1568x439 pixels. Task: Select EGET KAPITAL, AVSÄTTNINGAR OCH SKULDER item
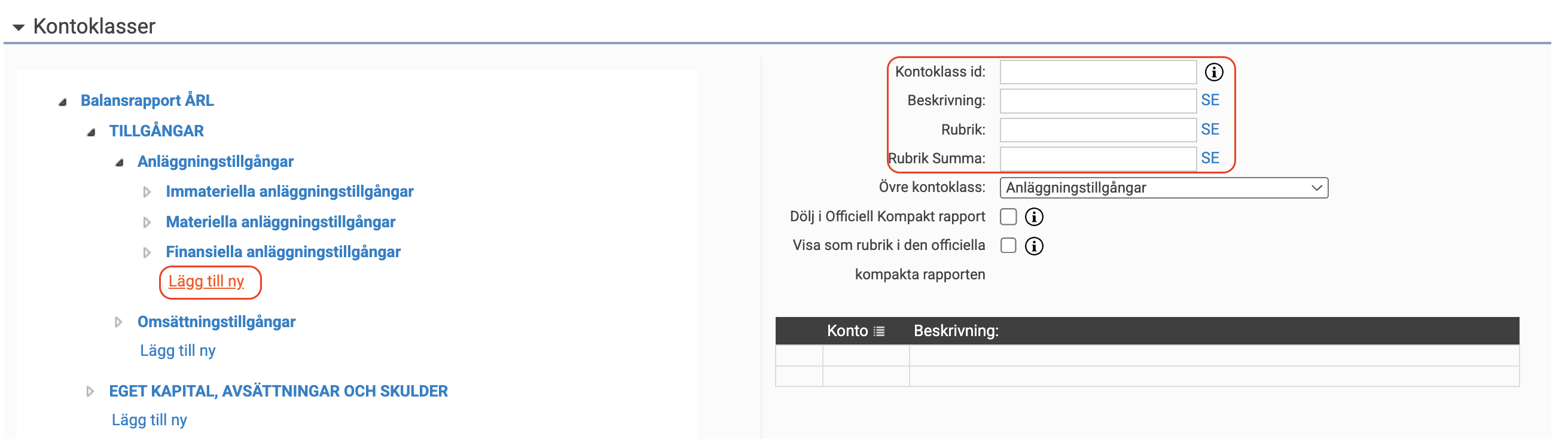pyautogui.click(x=278, y=392)
